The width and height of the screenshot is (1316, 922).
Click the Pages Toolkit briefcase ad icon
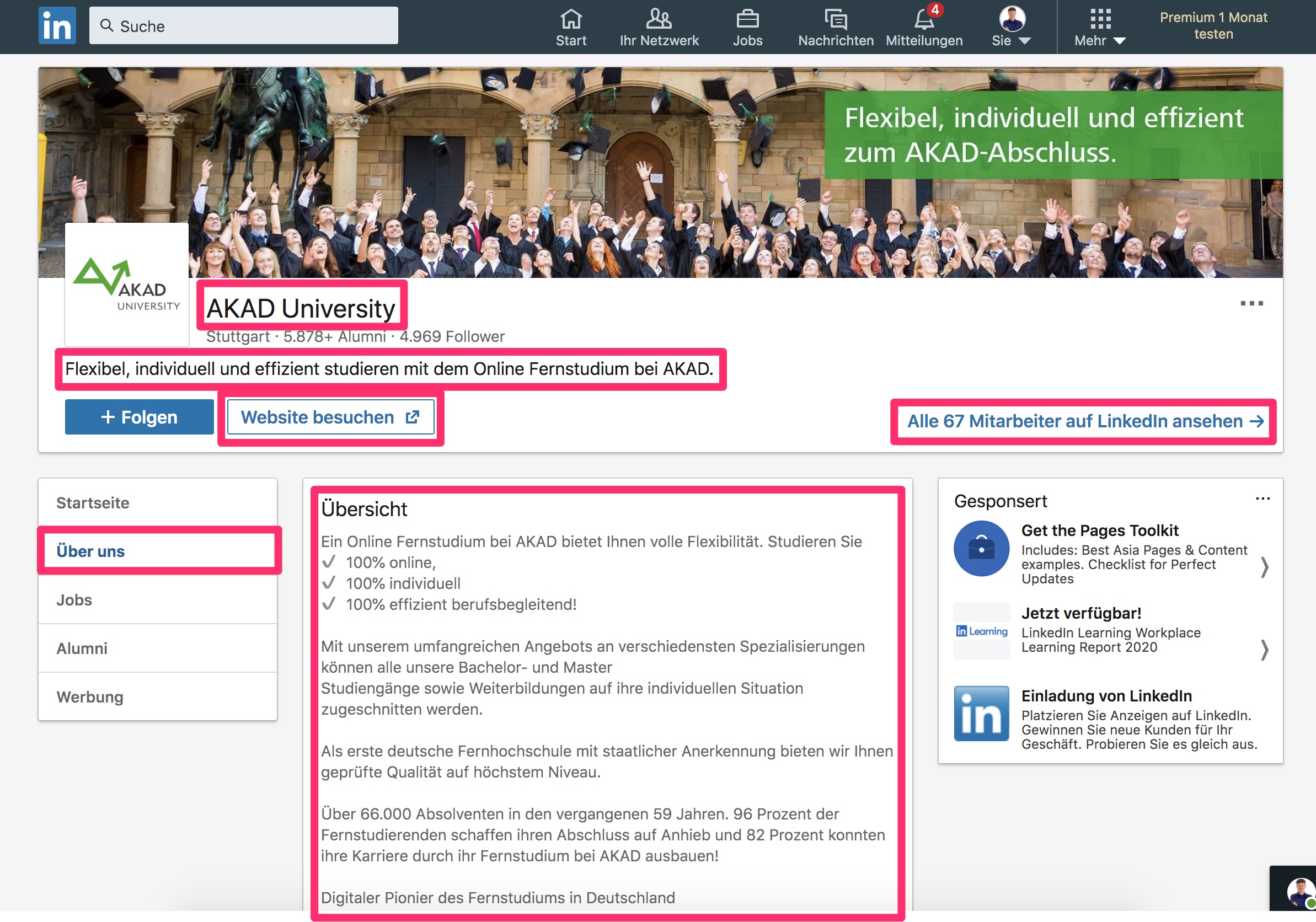point(981,548)
